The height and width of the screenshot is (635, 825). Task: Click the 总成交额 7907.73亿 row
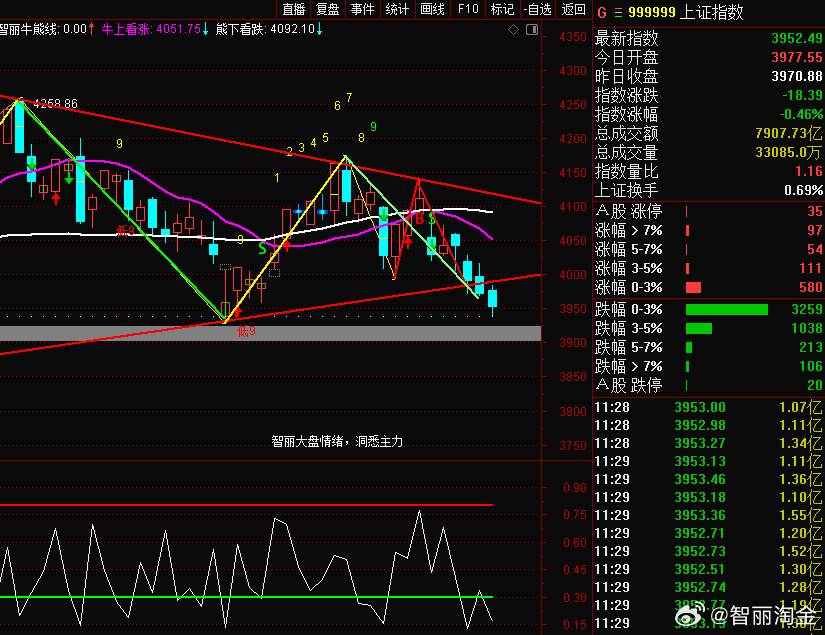coord(709,133)
